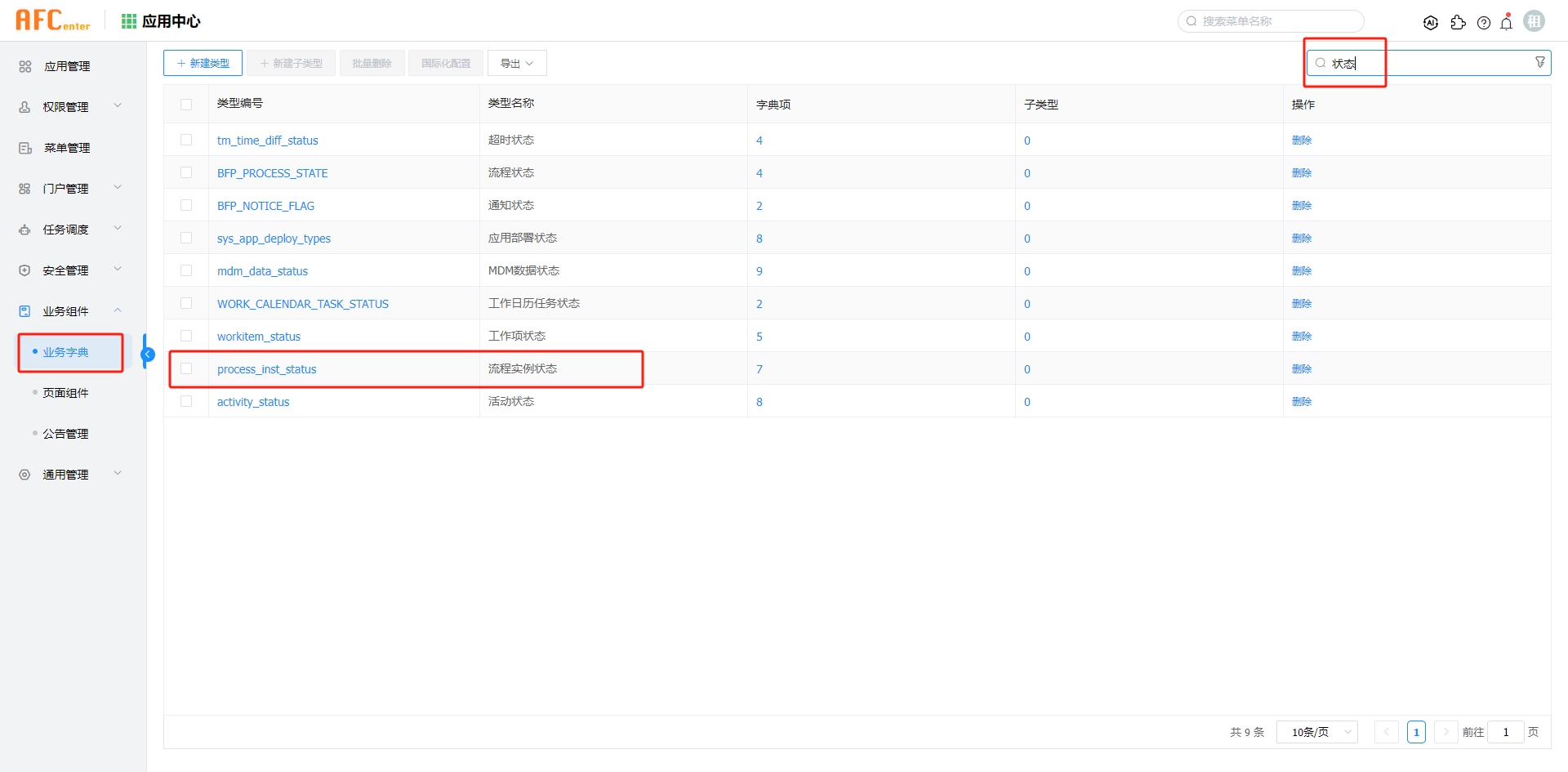
Task: Click the filter funnel icon in search bar
Action: pos(1540,61)
